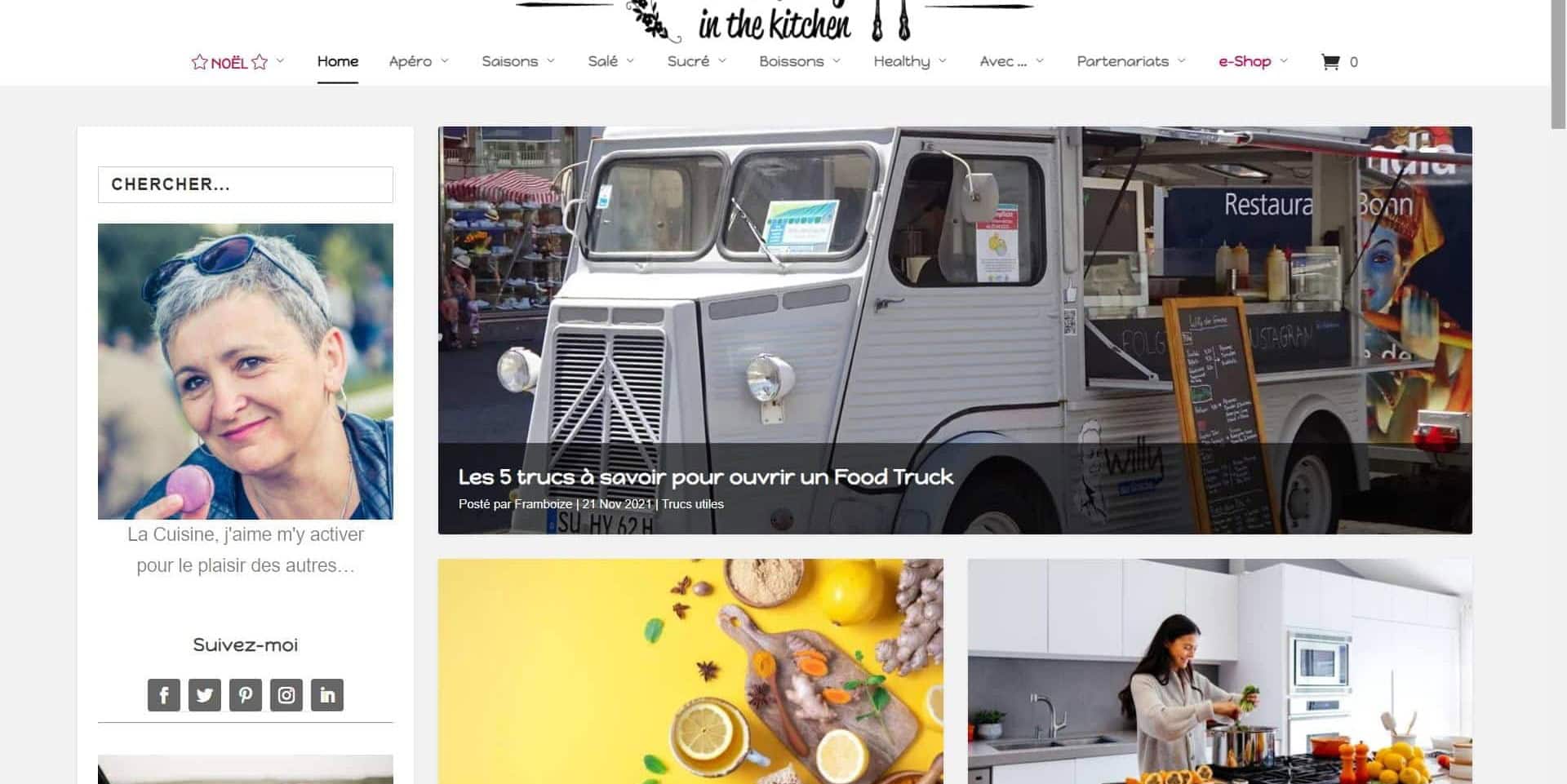Viewport: 1567px width, 784px height.
Task: Expand the Apéro menu chevron
Action: click(445, 61)
